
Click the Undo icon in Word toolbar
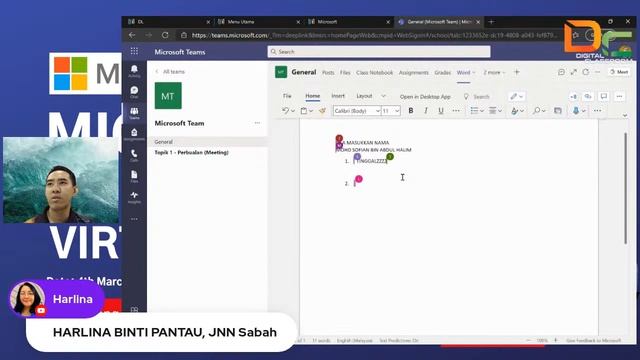tap(285, 111)
